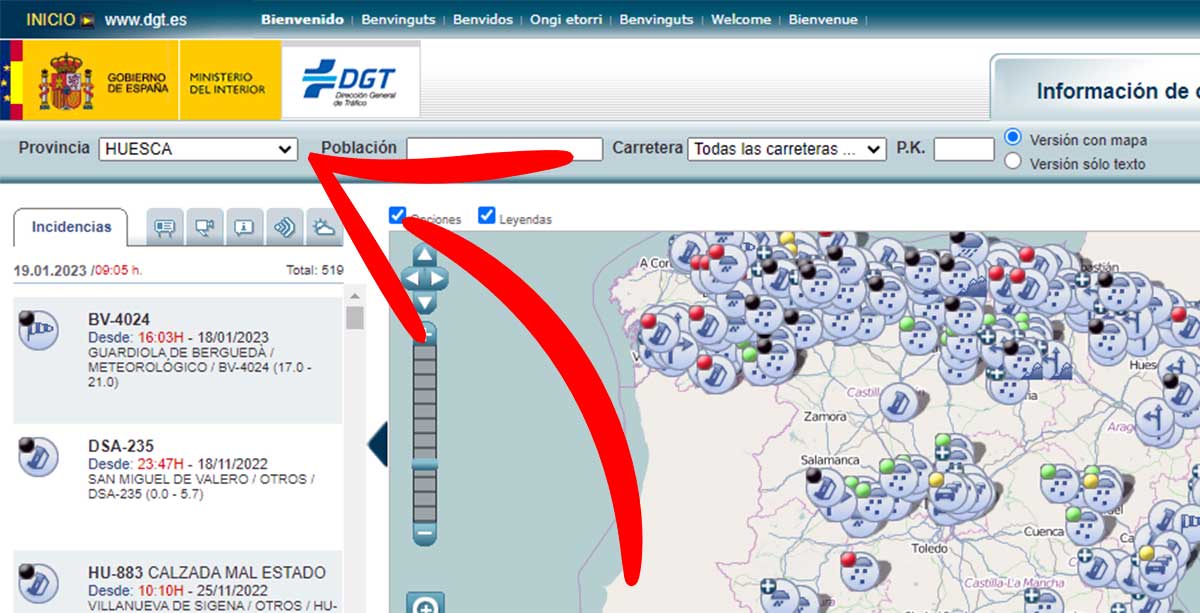Image resolution: width=1200 pixels, height=613 pixels.
Task: Click the magnifier zoom tool on map
Action: (425, 603)
